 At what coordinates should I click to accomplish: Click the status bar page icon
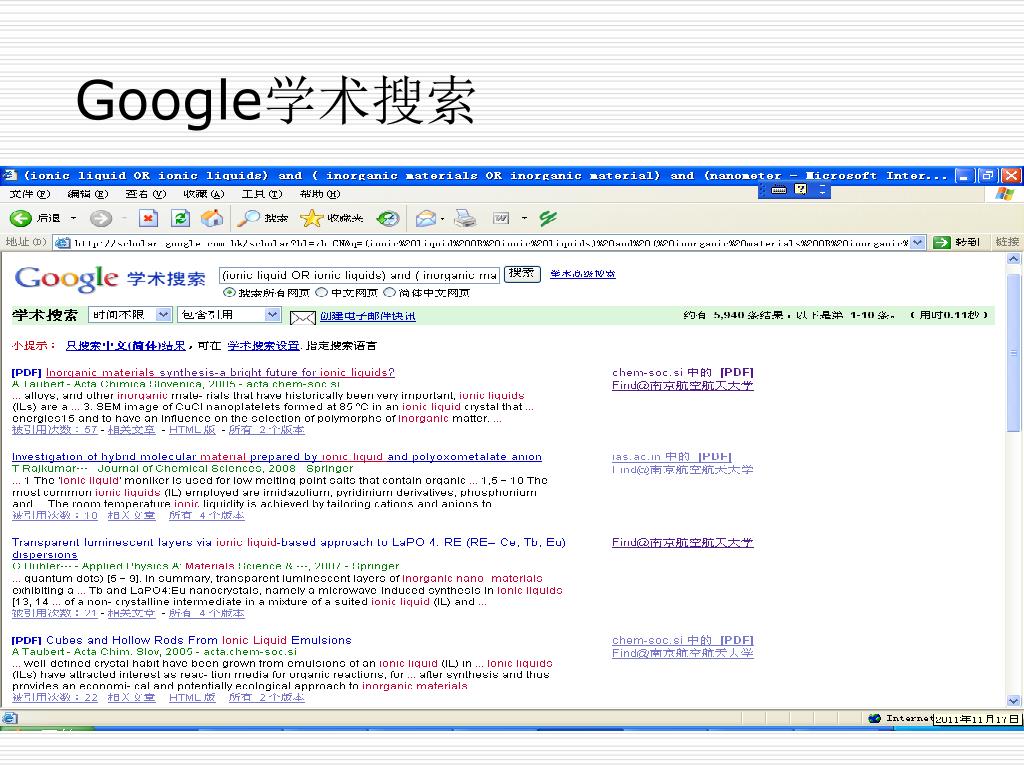tap(10, 718)
